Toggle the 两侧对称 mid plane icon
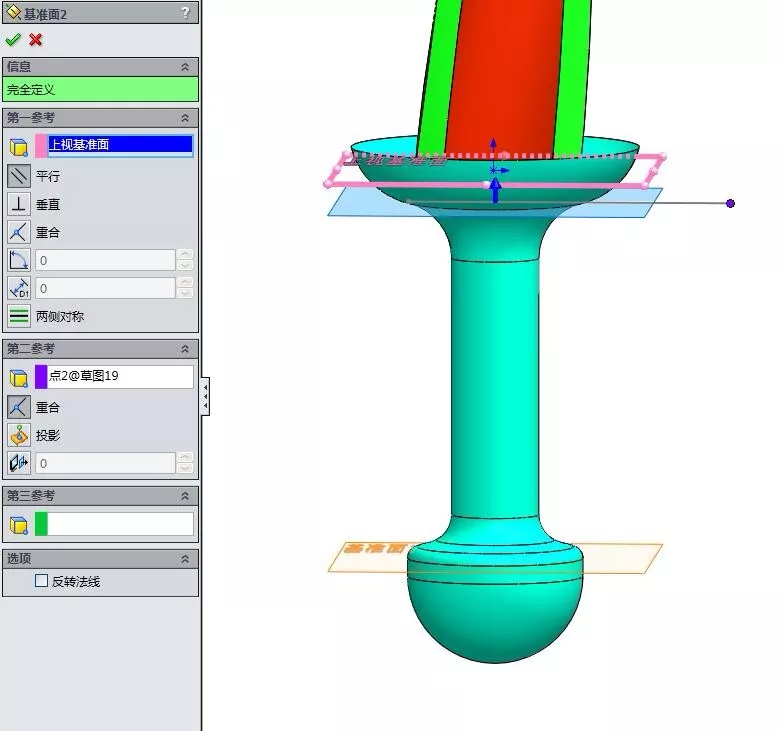 pos(19,316)
